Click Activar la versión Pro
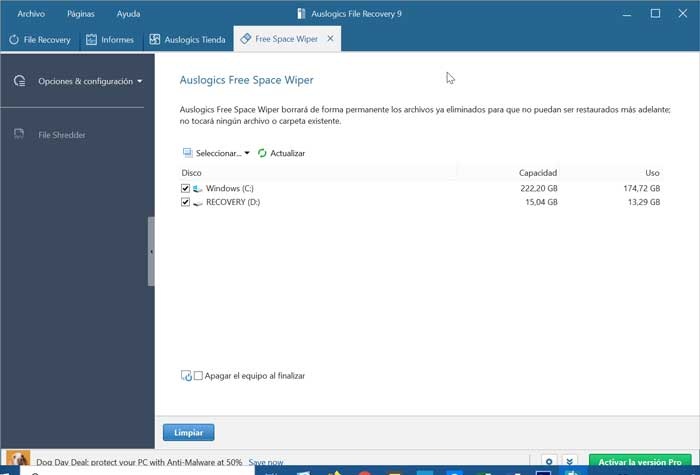The height and width of the screenshot is (475, 700). point(640,462)
